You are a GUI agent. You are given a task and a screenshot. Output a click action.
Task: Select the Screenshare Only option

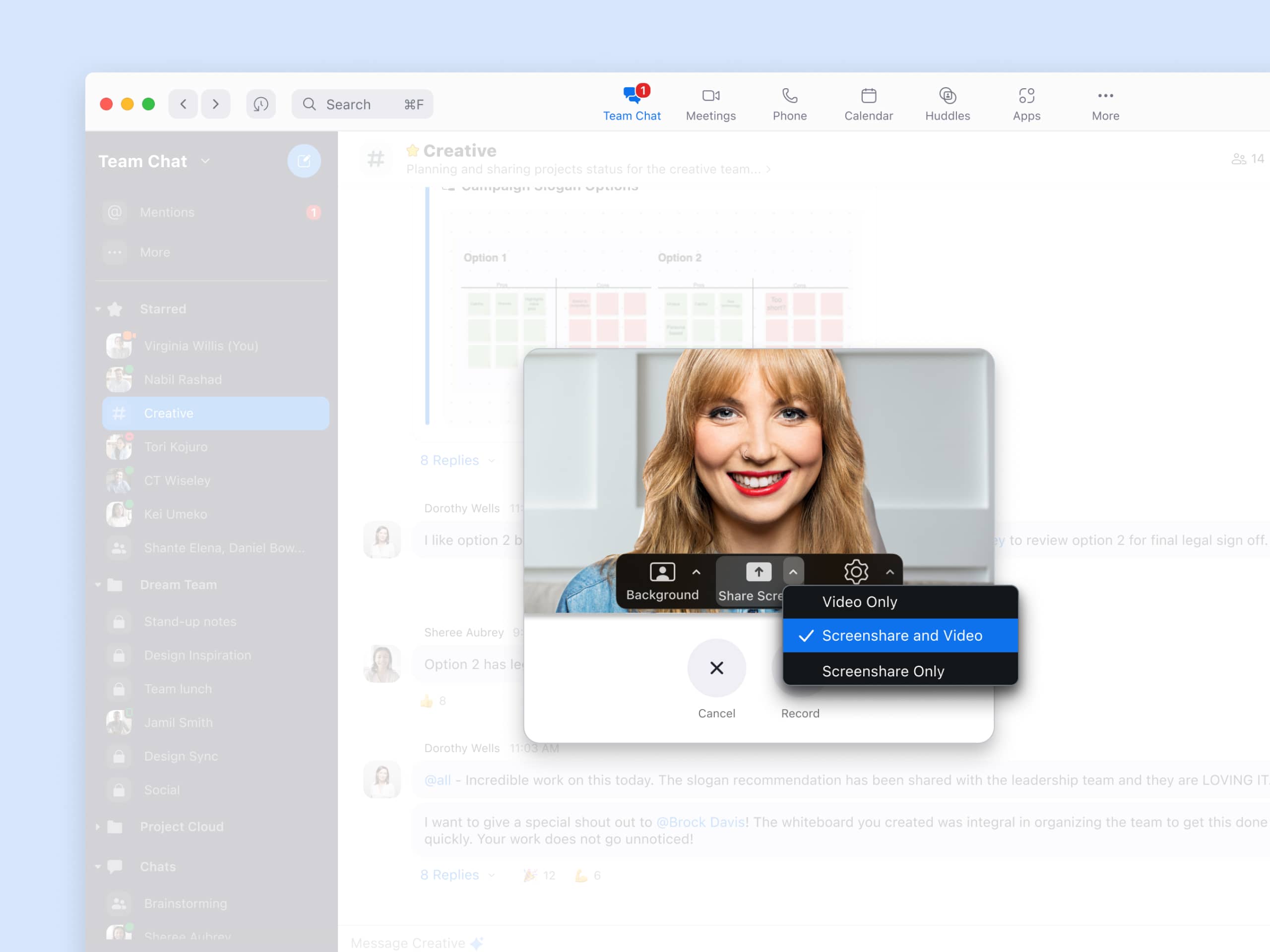883,671
